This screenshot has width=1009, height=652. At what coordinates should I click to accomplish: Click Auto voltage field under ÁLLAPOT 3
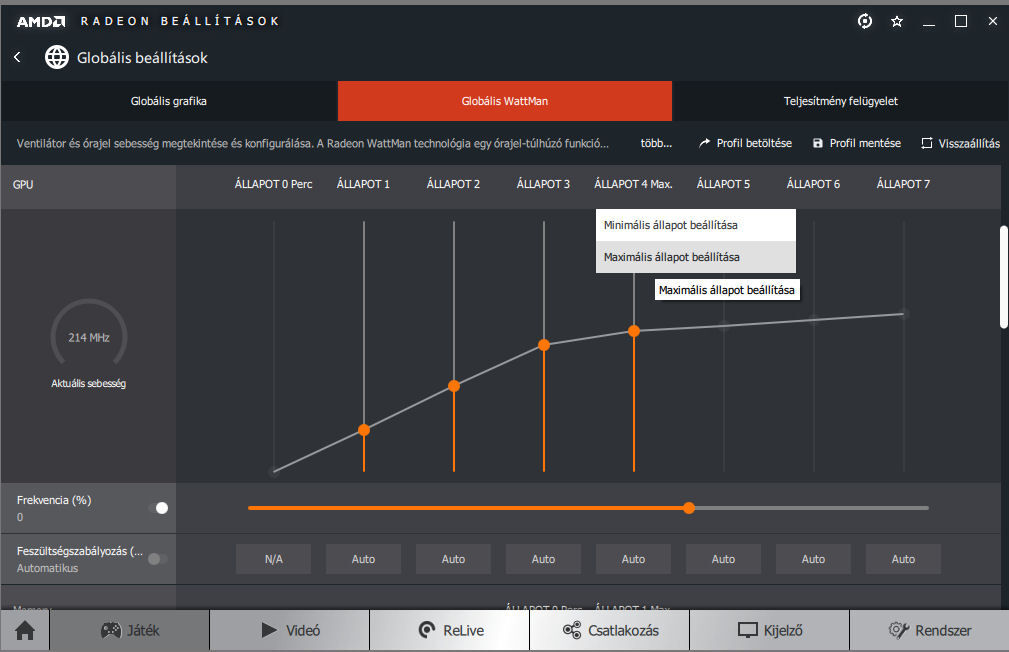coord(544,559)
